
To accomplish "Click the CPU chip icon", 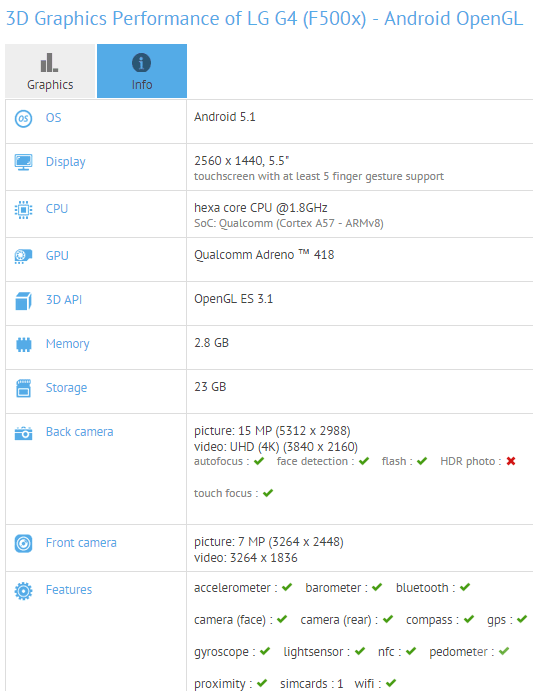I will (x=23, y=210).
